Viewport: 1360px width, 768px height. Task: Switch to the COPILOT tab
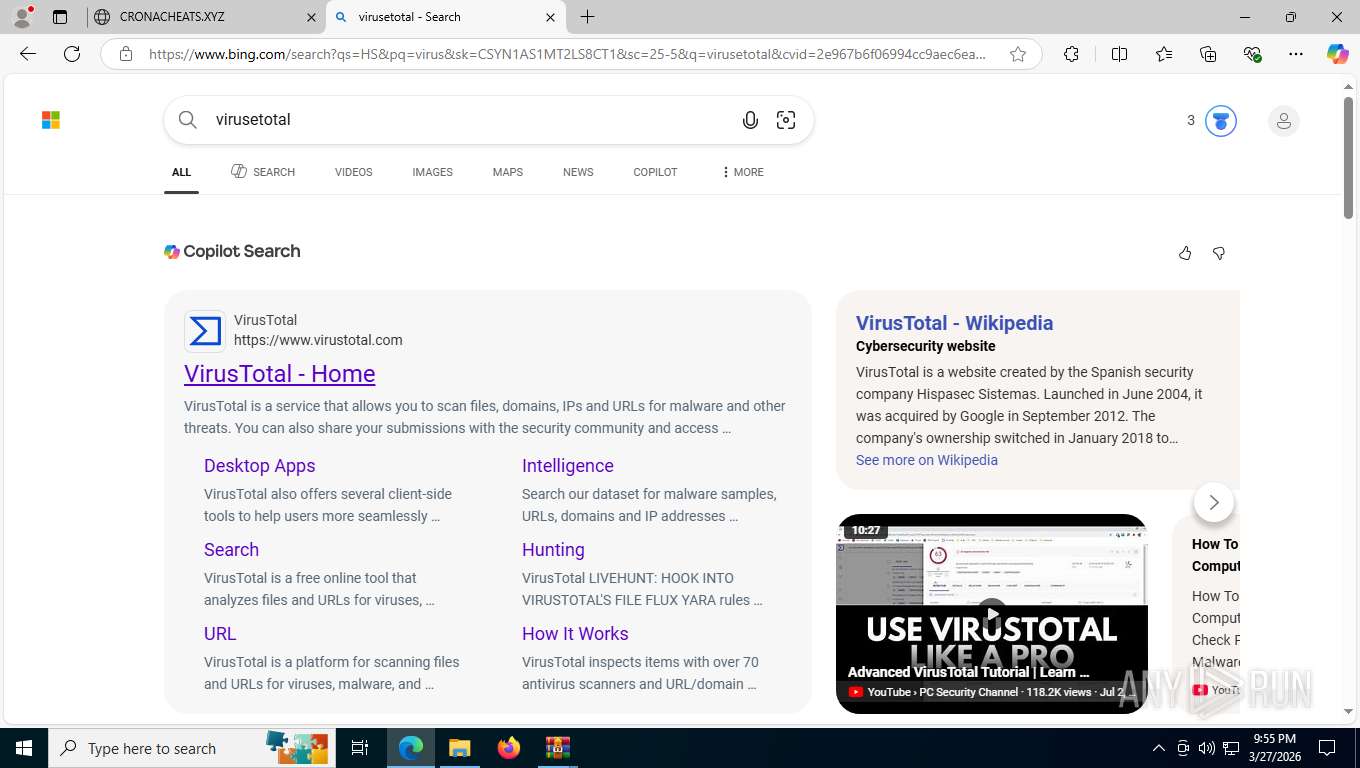click(655, 172)
